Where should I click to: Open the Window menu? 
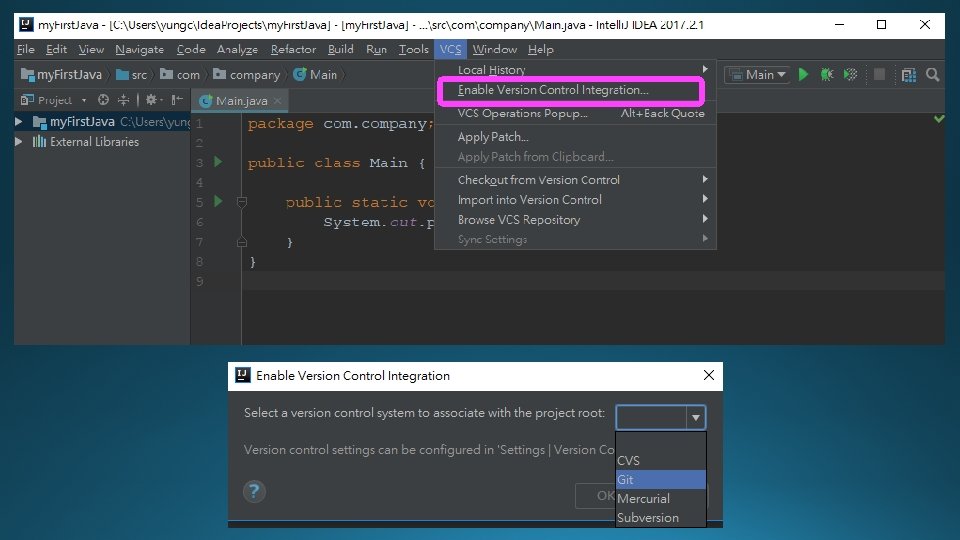click(494, 49)
